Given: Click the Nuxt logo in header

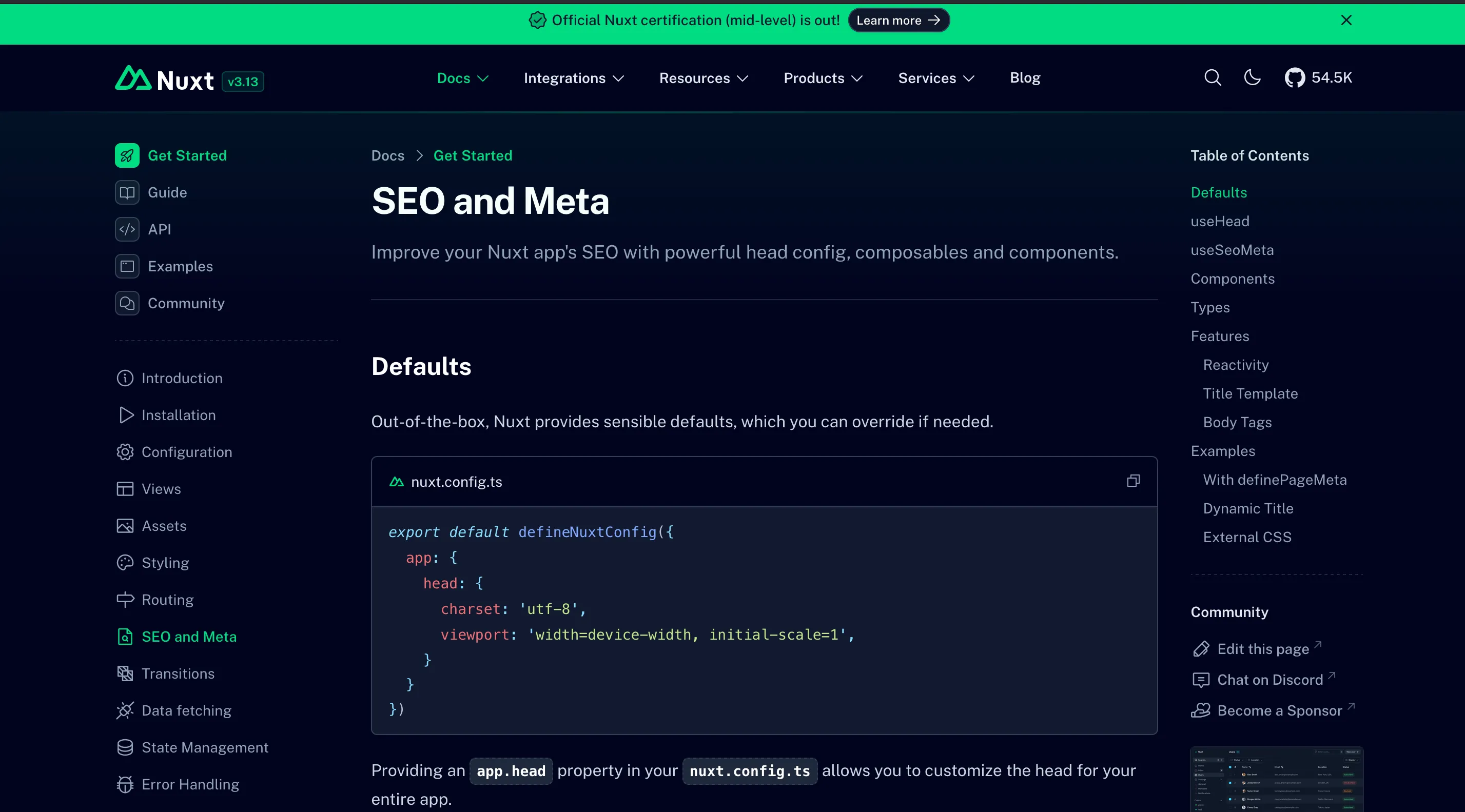Looking at the screenshot, I should coord(164,79).
